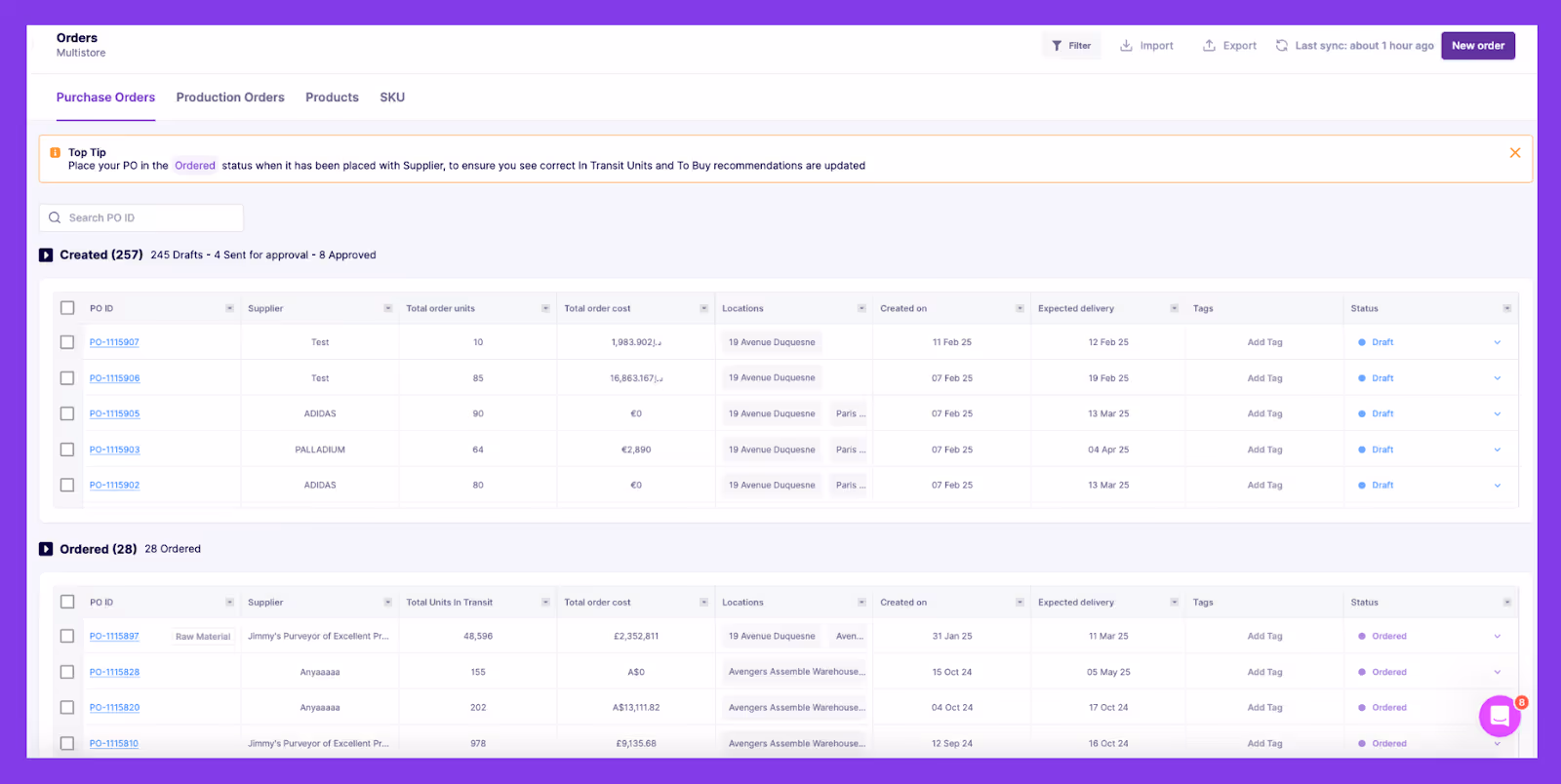The width and height of the screenshot is (1561, 784).
Task: Open Expected delivery column menu, Created table
Action: point(1174,308)
